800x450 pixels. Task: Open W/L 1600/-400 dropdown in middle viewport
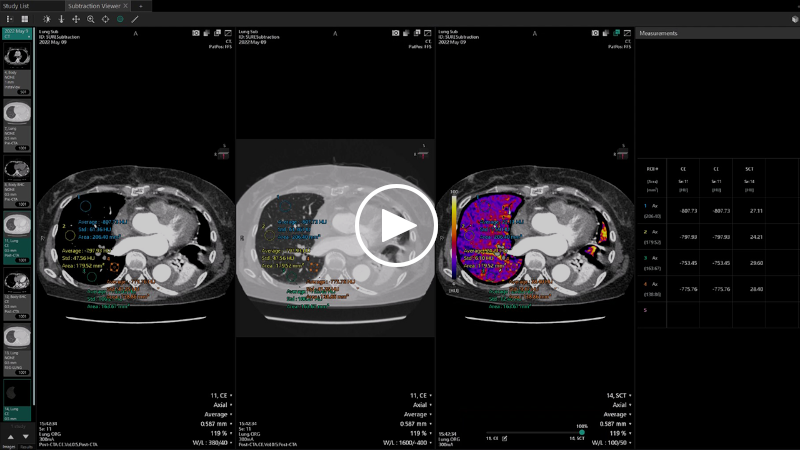[x=408, y=443]
